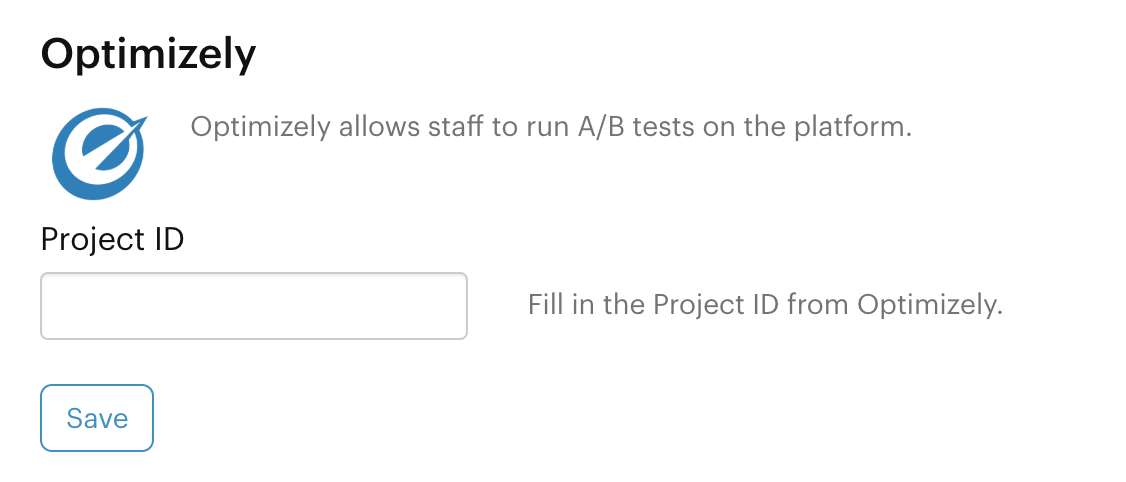Viewport: 1126px width, 482px height.
Task: Activate the text box under Project ID
Action: (253, 306)
